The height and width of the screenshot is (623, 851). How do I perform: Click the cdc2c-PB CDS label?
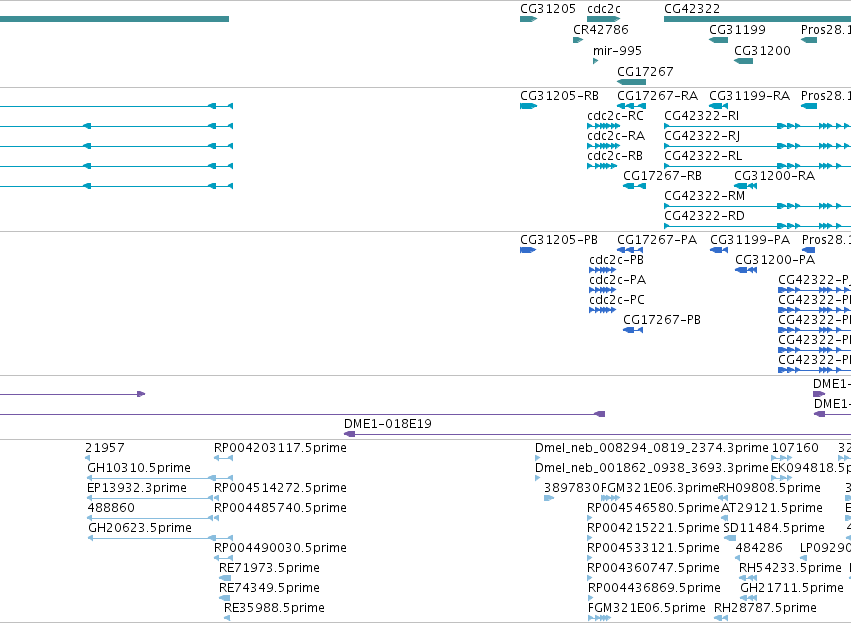tap(616, 259)
